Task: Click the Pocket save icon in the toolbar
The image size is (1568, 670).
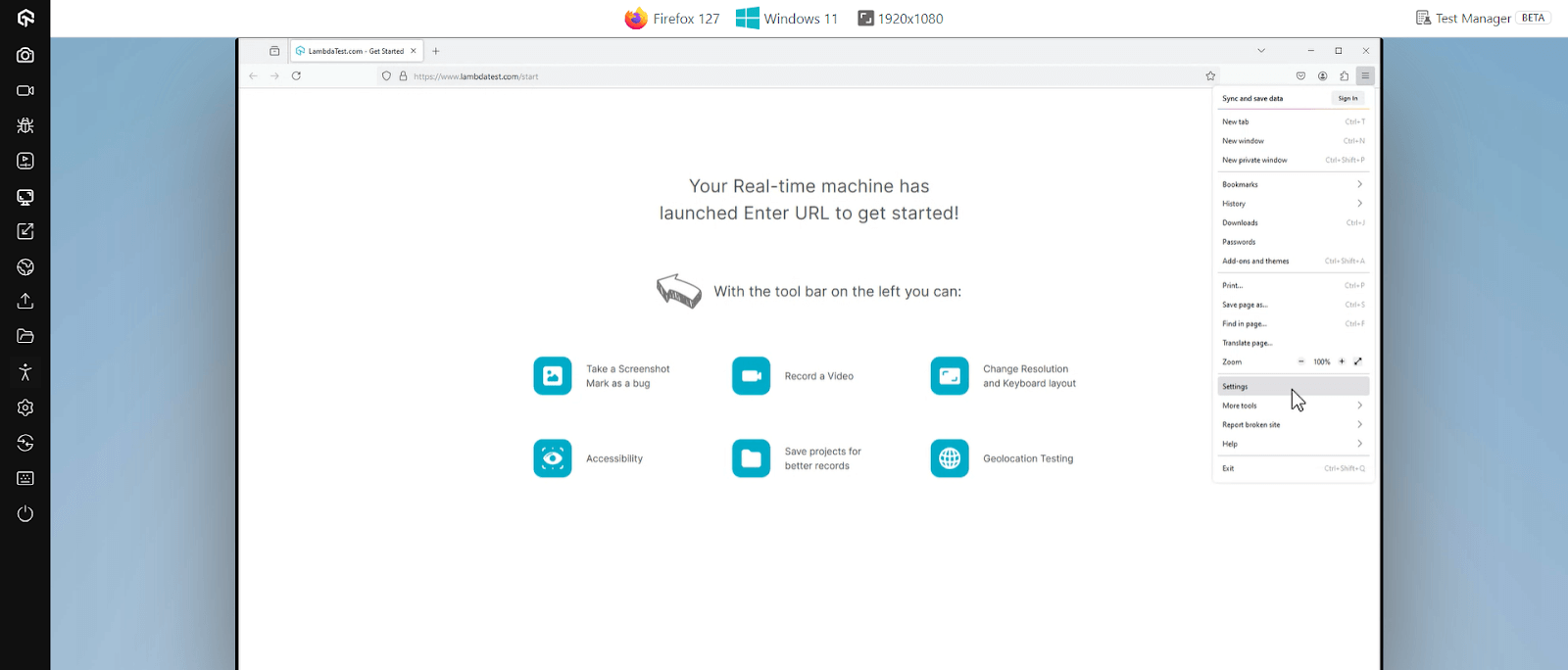Action: [1300, 75]
